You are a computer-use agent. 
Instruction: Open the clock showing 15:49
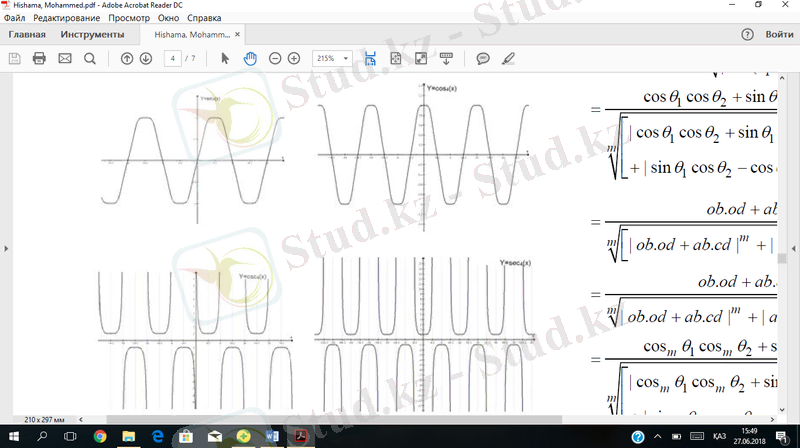coord(749,436)
